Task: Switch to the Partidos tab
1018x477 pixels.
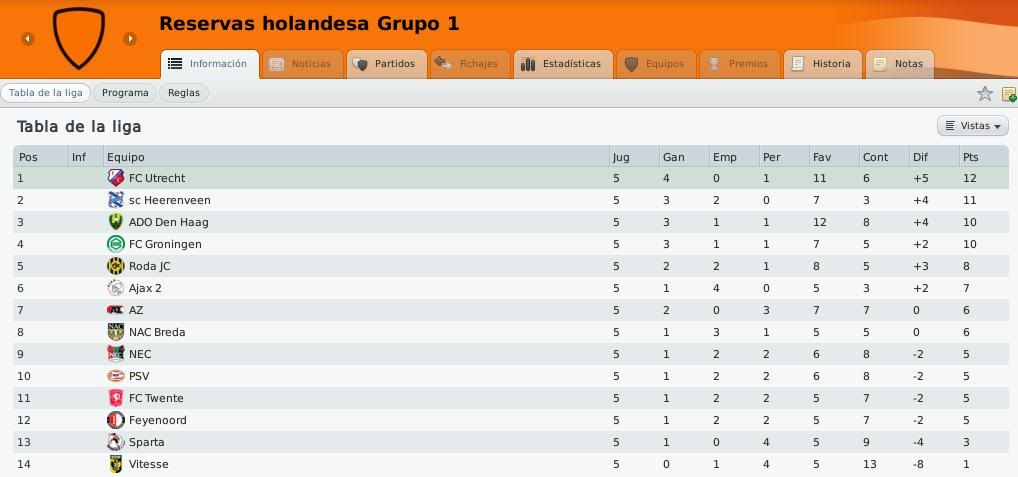Action: (387, 64)
